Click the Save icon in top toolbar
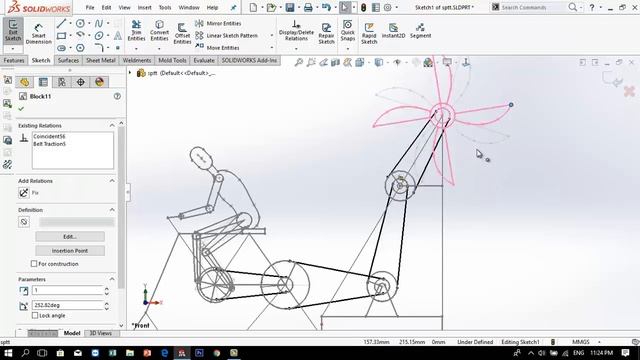This screenshot has width=640, height=360. click(290, 7)
